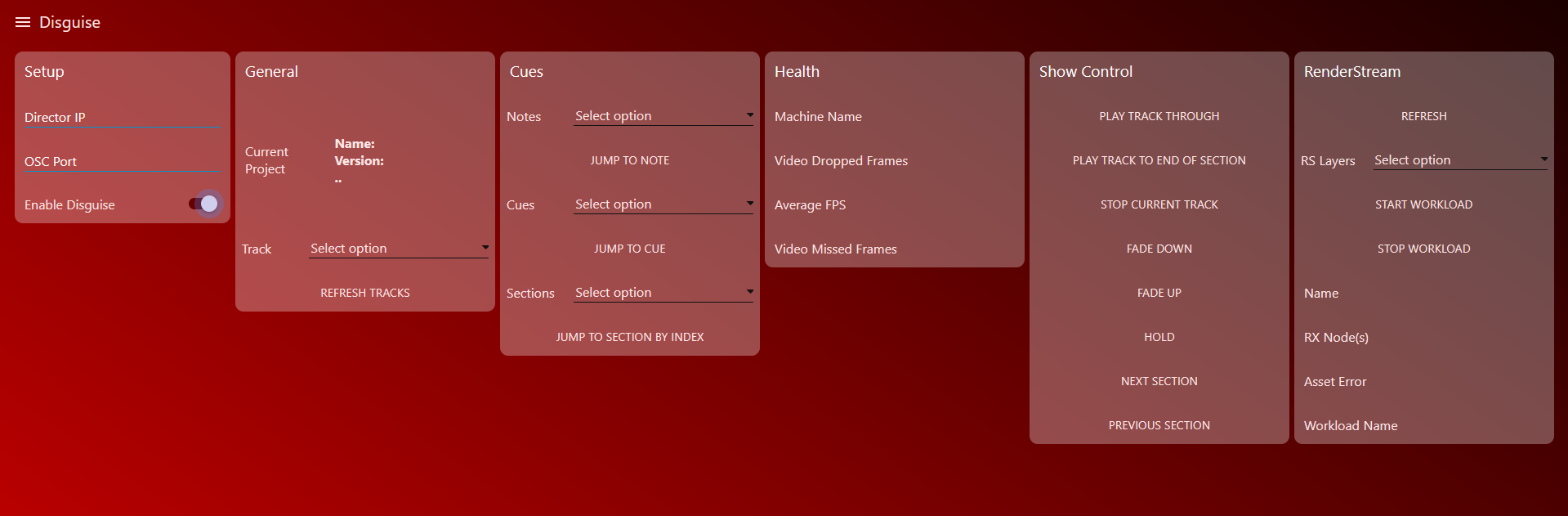1568x516 pixels.
Task: Click the Asset Error label
Action: coord(1335,382)
